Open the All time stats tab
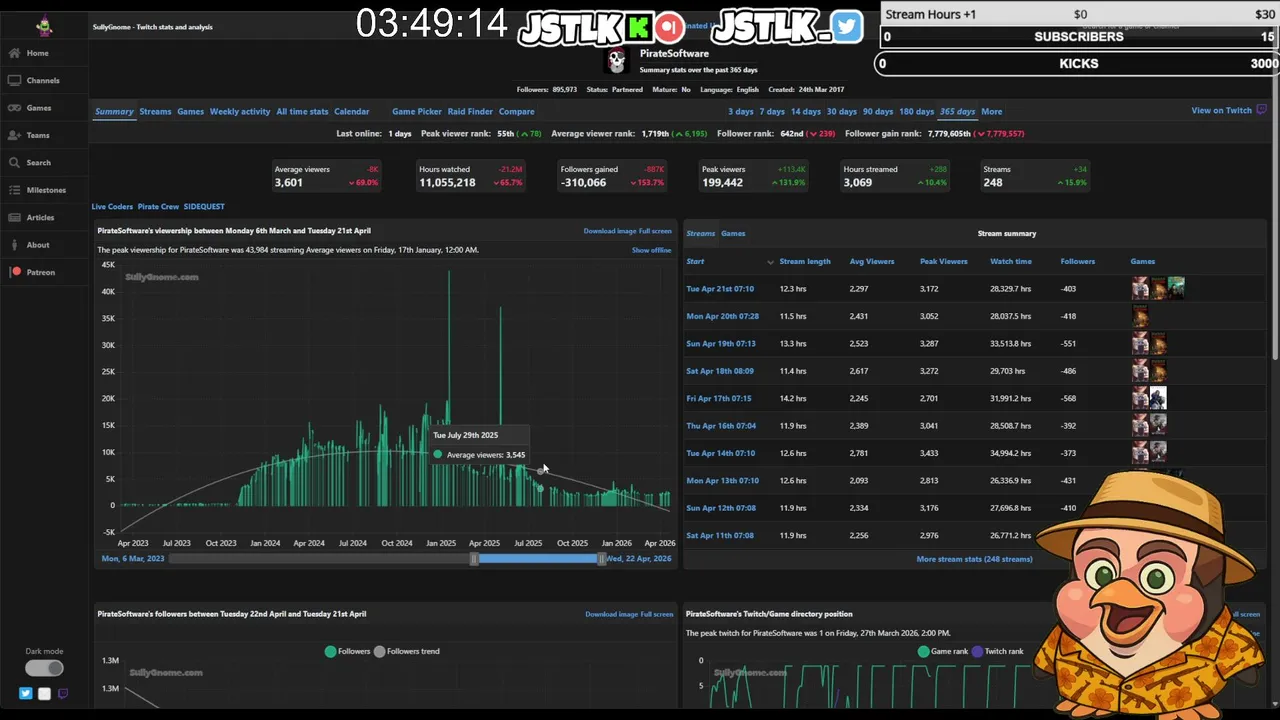Viewport: 1280px width, 720px height. click(x=302, y=111)
